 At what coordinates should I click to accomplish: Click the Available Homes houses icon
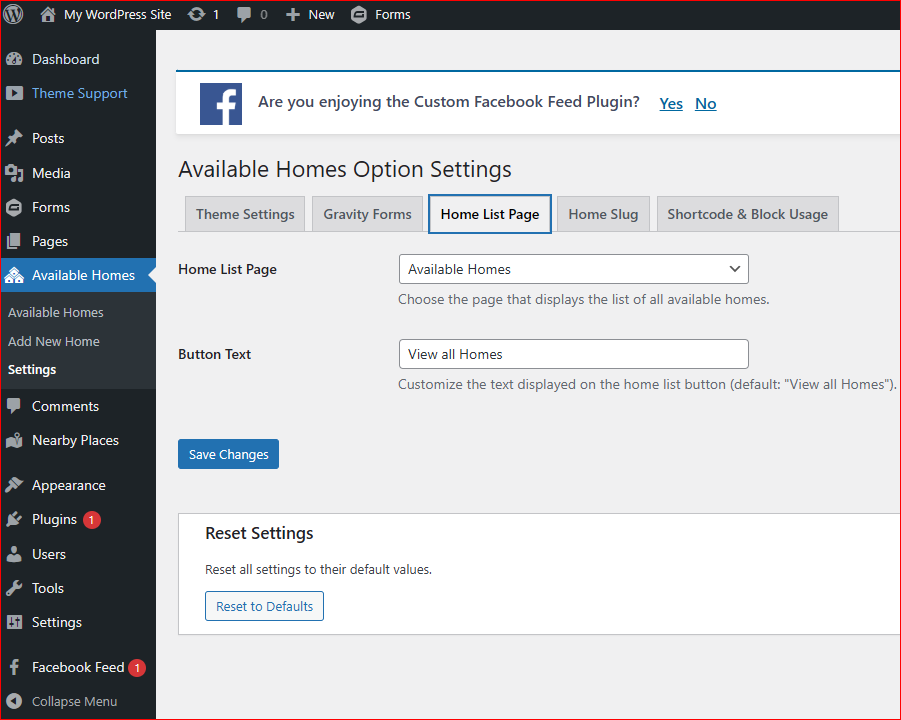point(14,276)
